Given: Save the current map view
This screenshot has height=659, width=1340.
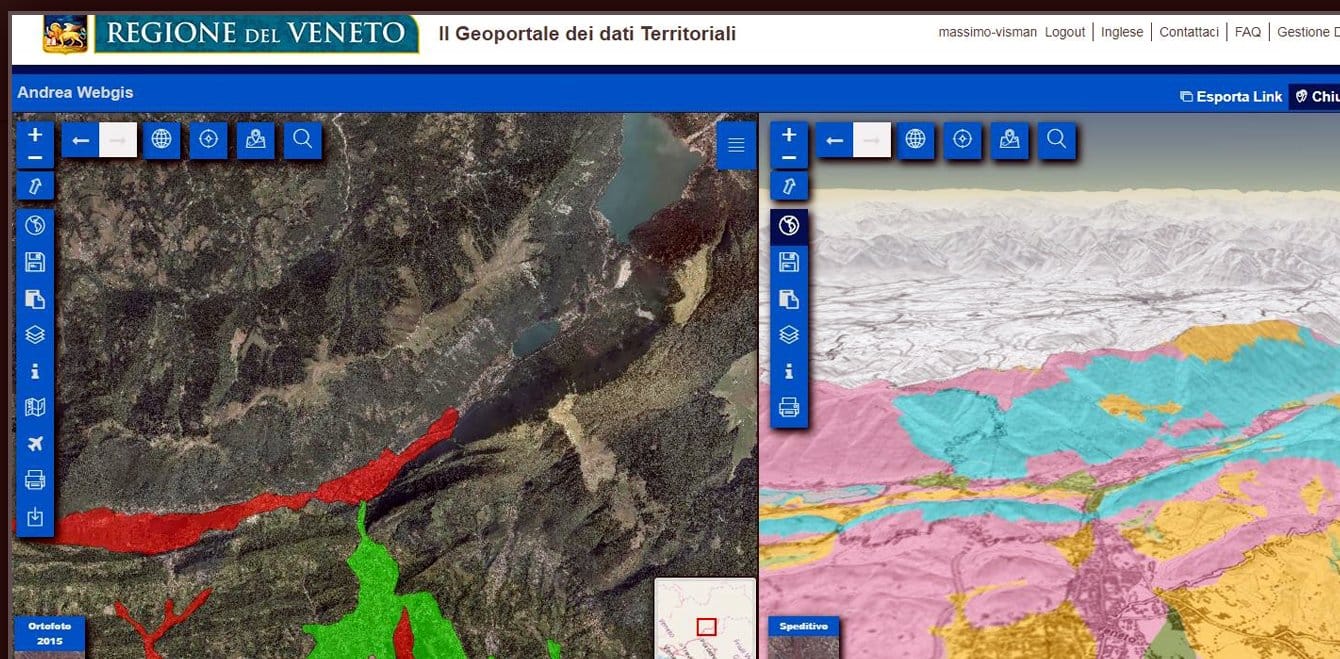Looking at the screenshot, I should point(35,261).
